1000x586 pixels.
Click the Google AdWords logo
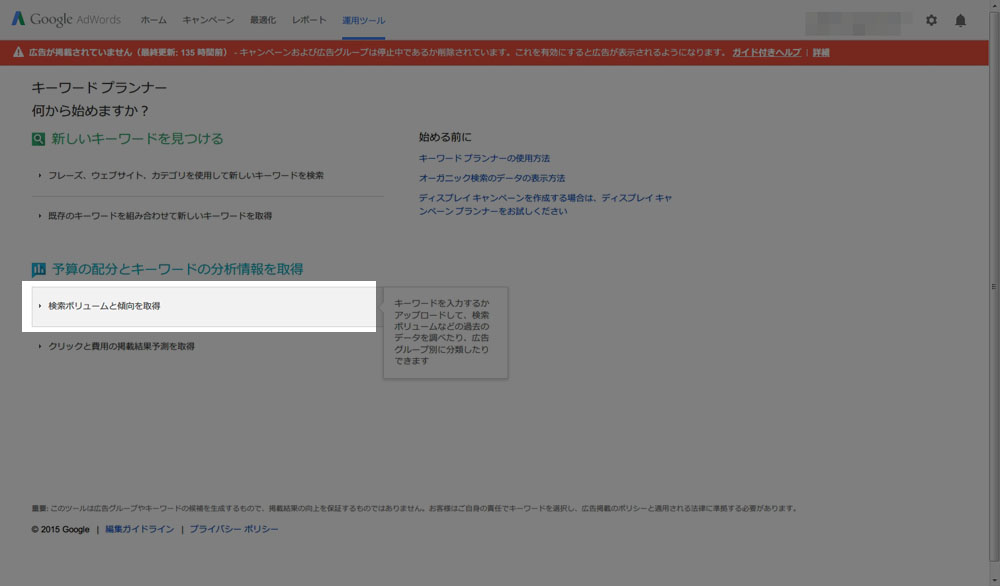pos(68,20)
